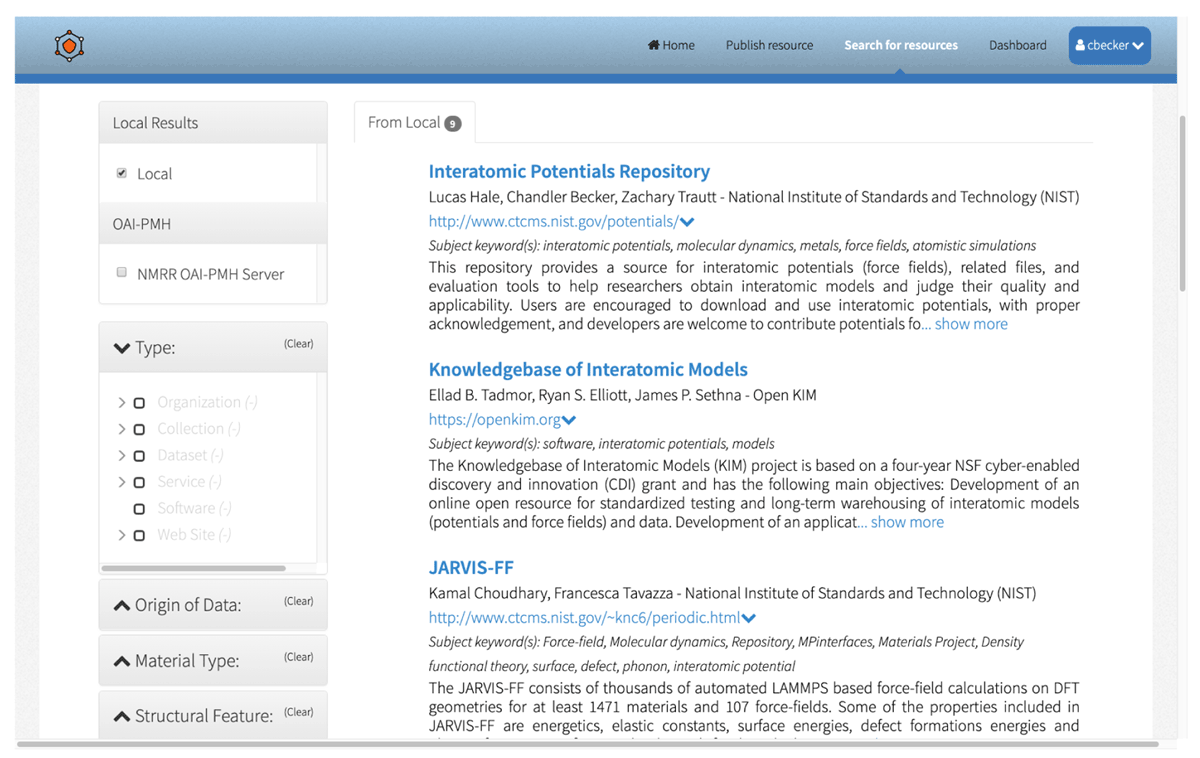Visit the knc6/periodic.html link
The width and height of the screenshot is (1200, 758).
click(585, 618)
